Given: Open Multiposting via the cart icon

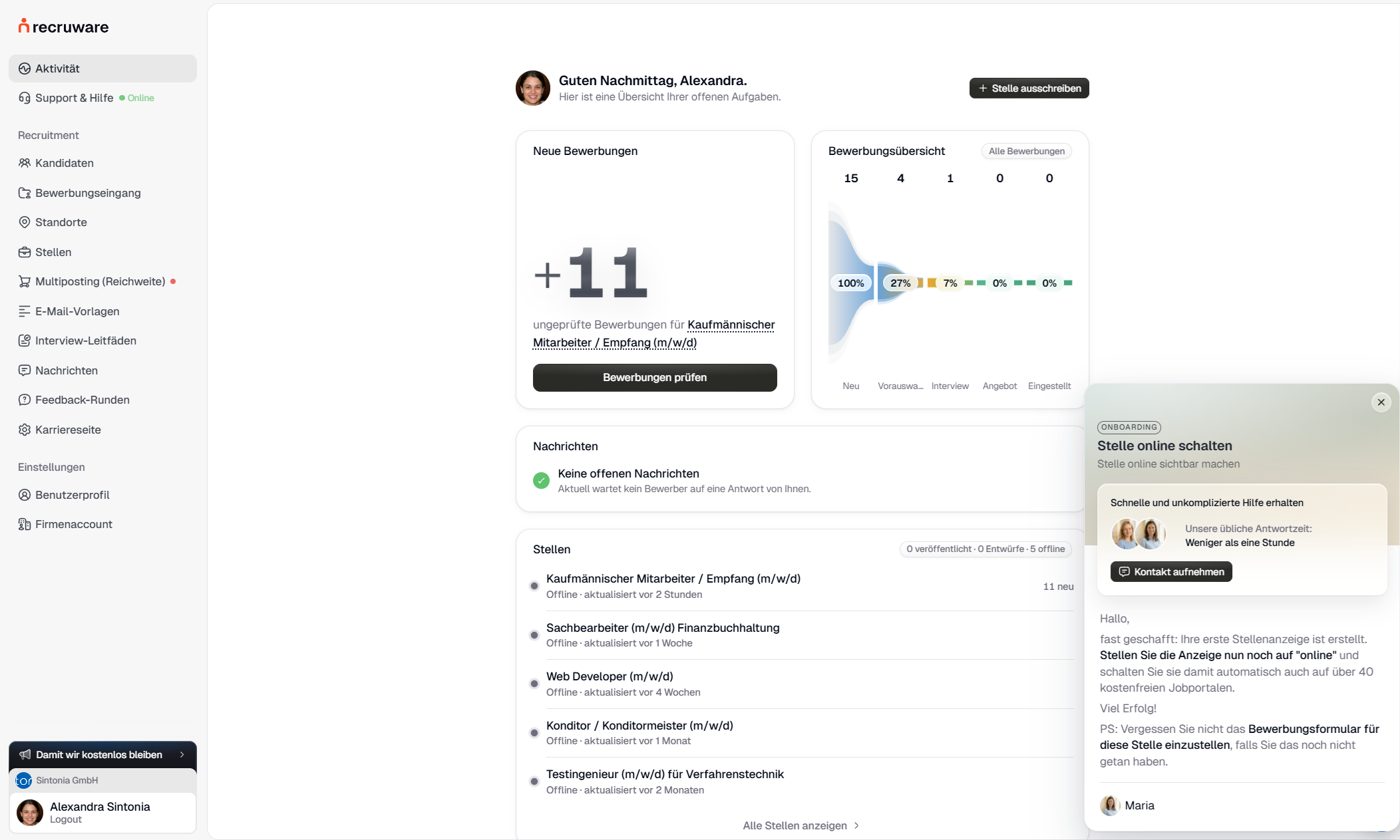Looking at the screenshot, I should [25, 281].
